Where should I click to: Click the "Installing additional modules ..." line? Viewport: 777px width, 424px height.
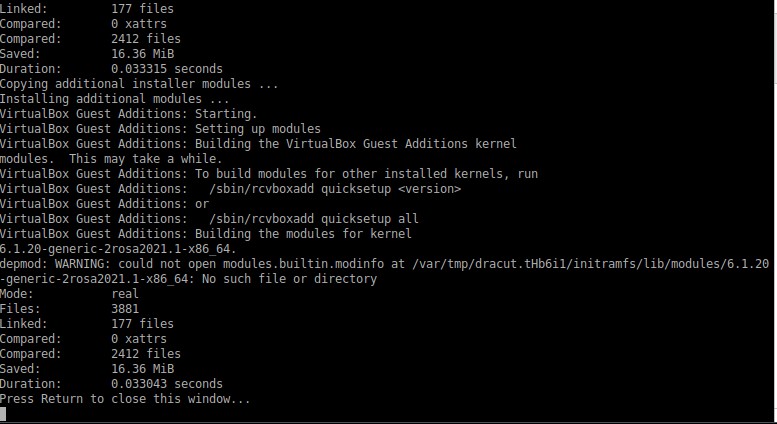click(115, 99)
